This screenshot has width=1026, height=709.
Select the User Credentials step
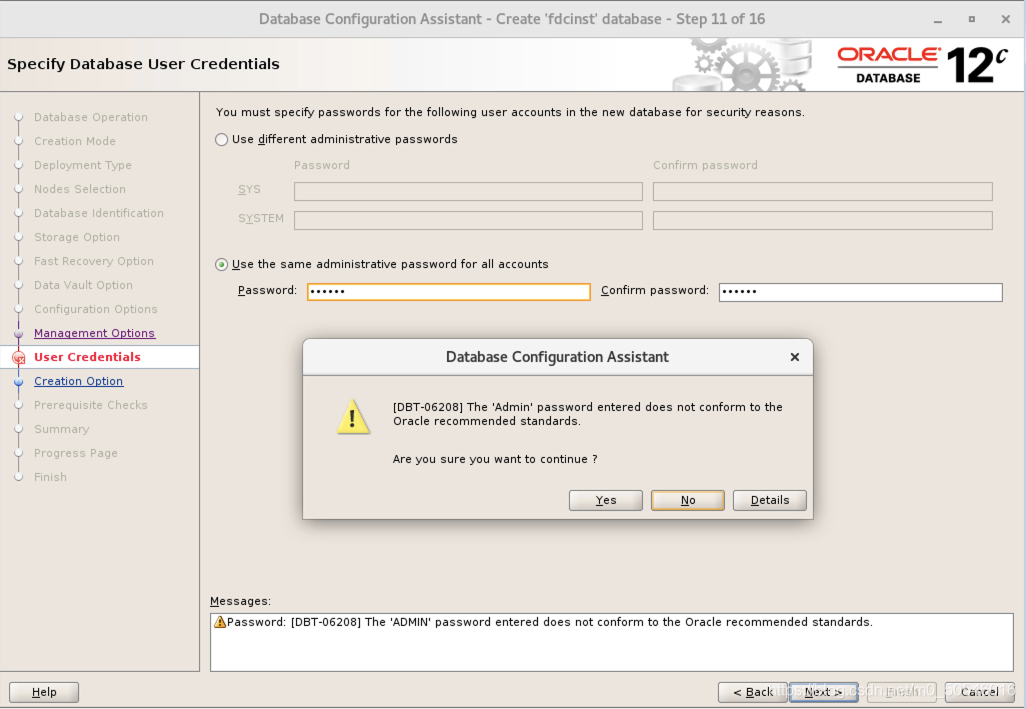click(x=87, y=357)
